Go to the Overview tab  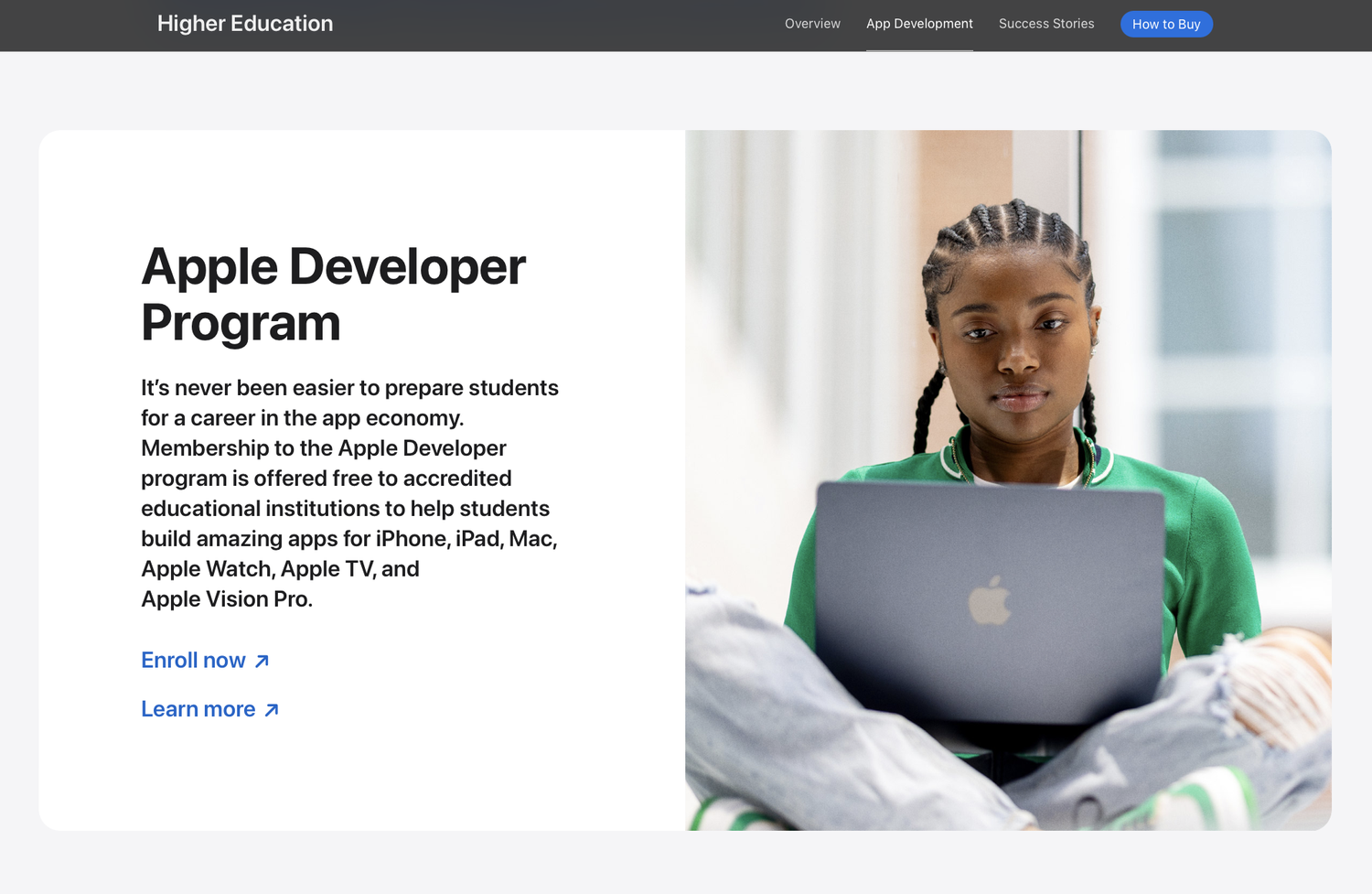(x=812, y=24)
